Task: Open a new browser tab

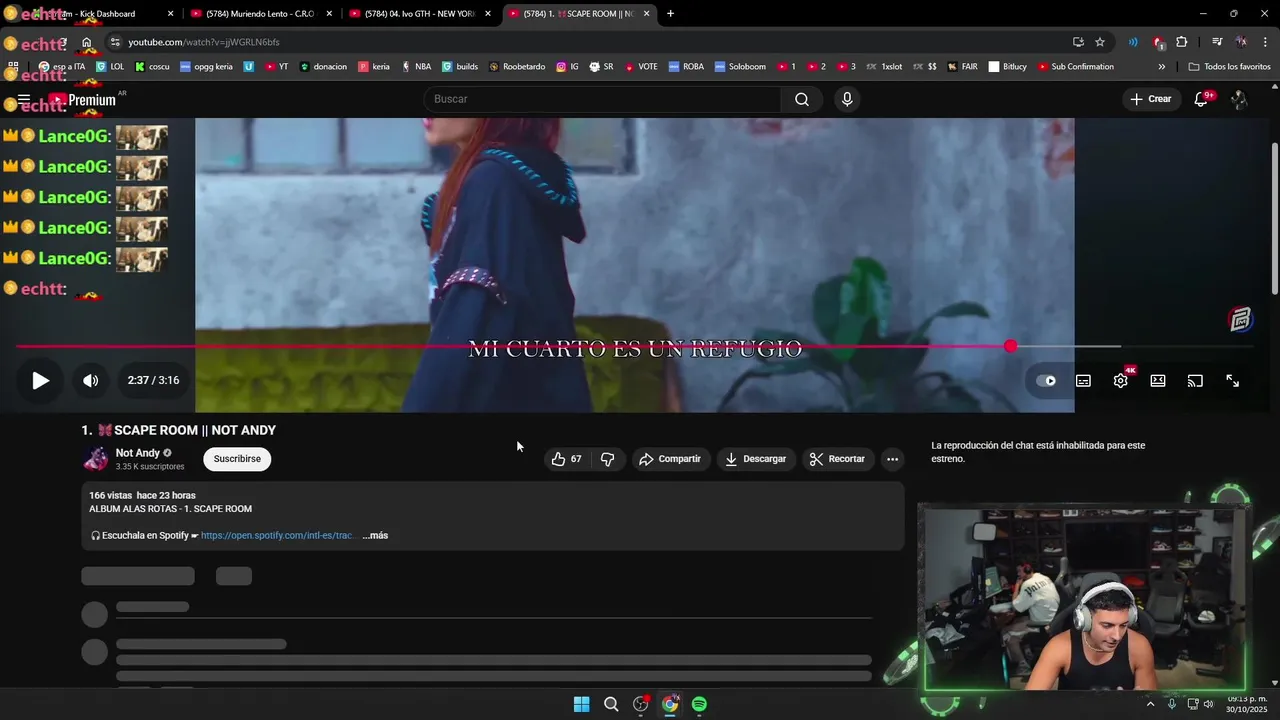Action: click(x=670, y=14)
